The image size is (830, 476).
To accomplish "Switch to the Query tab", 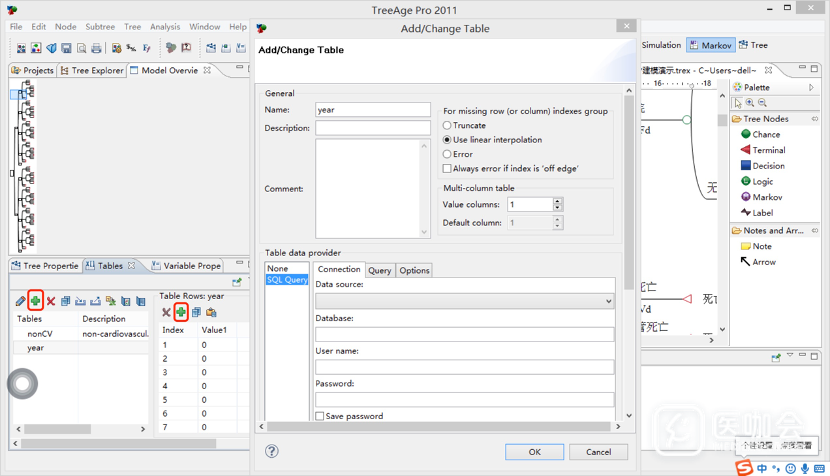I will point(379,270).
